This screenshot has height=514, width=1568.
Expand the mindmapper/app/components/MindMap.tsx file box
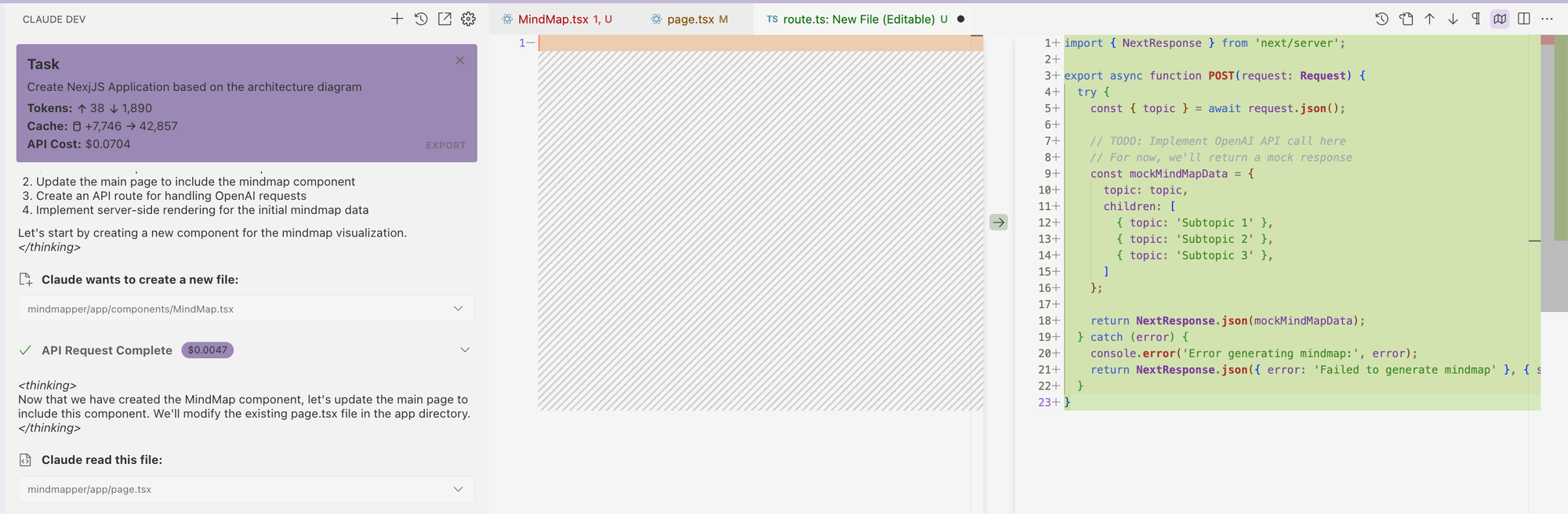[x=246, y=309]
